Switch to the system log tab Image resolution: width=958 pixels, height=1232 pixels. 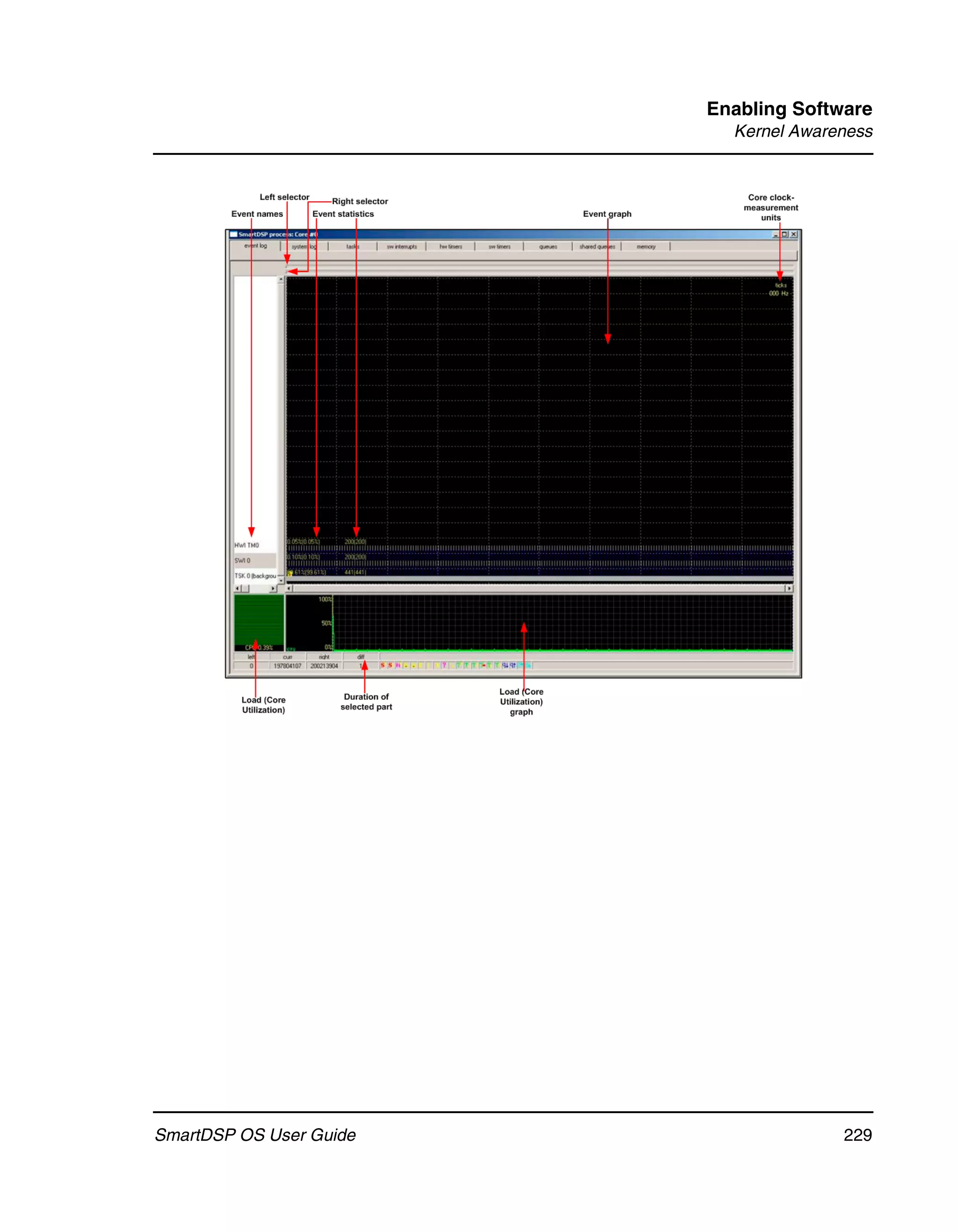click(x=304, y=247)
